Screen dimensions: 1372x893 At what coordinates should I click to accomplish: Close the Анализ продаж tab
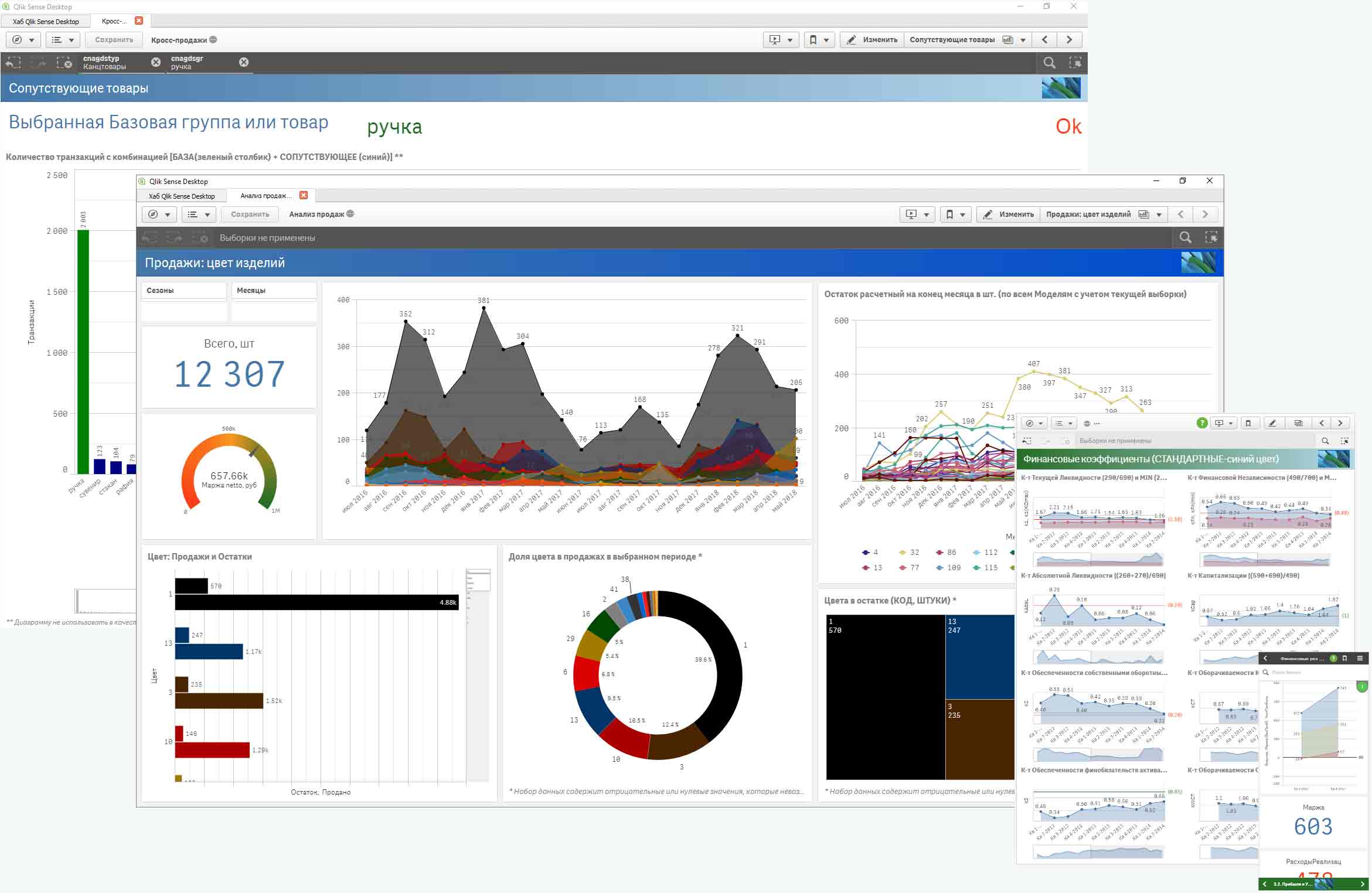pos(304,195)
